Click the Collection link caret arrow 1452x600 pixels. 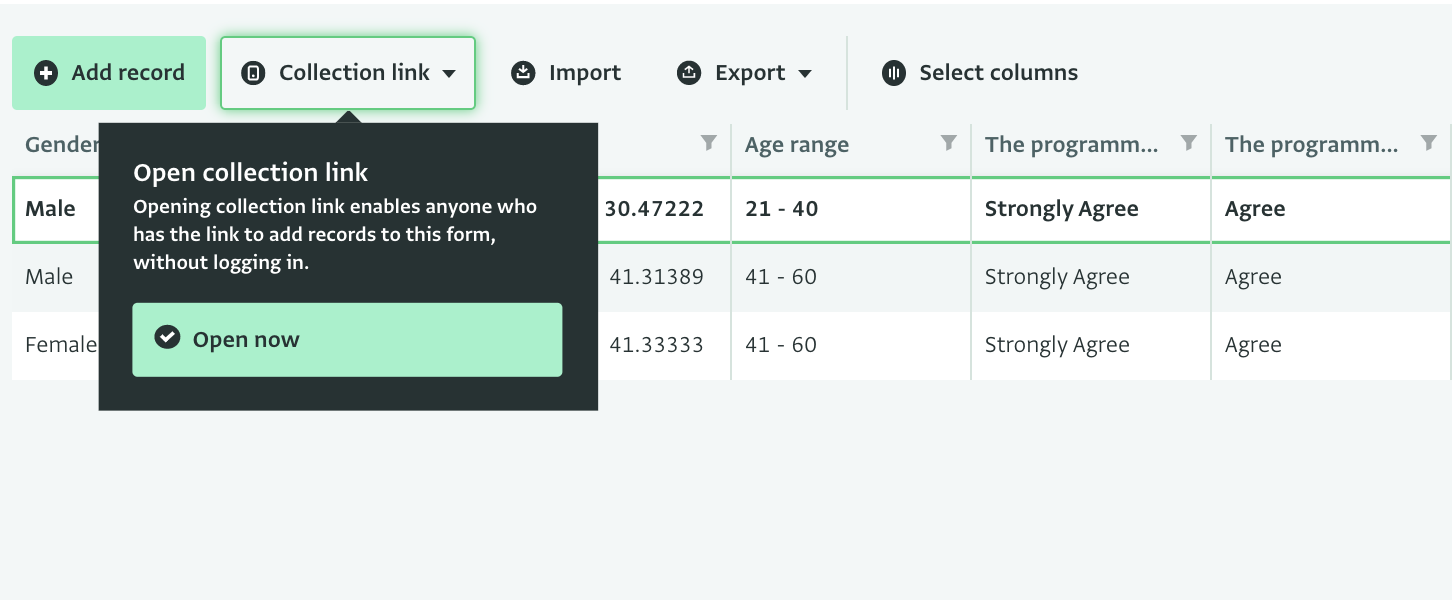pos(449,74)
